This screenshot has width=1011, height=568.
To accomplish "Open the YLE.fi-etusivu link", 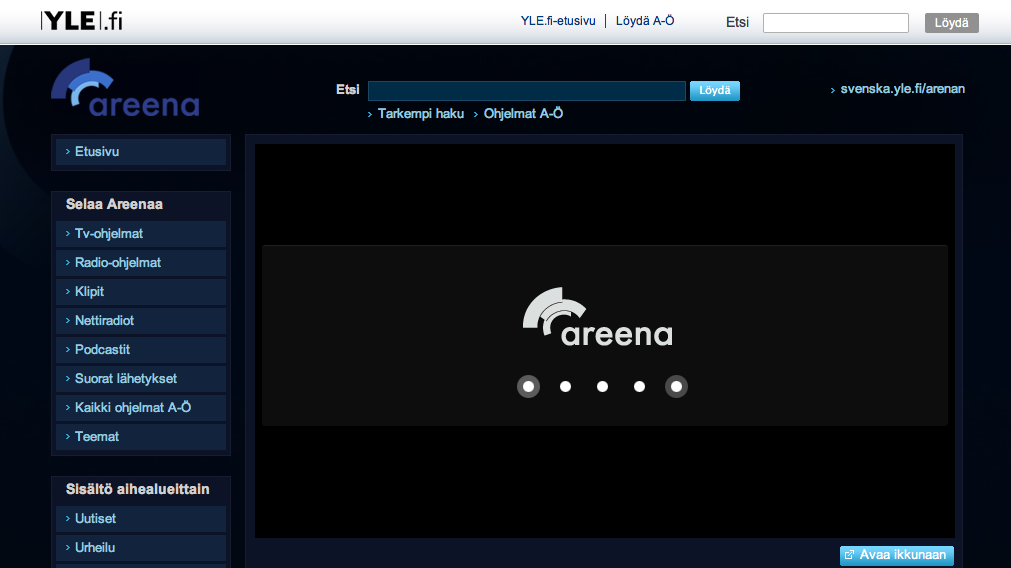I will click(x=558, y=21).
